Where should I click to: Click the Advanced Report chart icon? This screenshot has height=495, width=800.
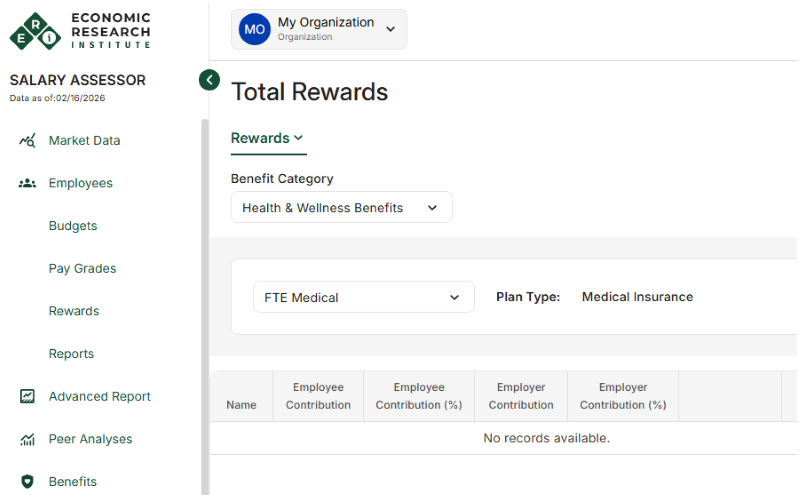27,396
